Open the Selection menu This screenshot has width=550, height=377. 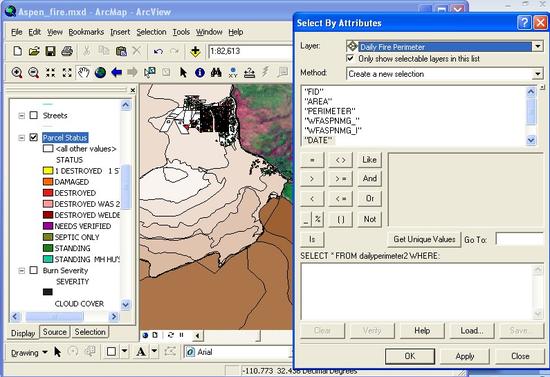[151, 32]
